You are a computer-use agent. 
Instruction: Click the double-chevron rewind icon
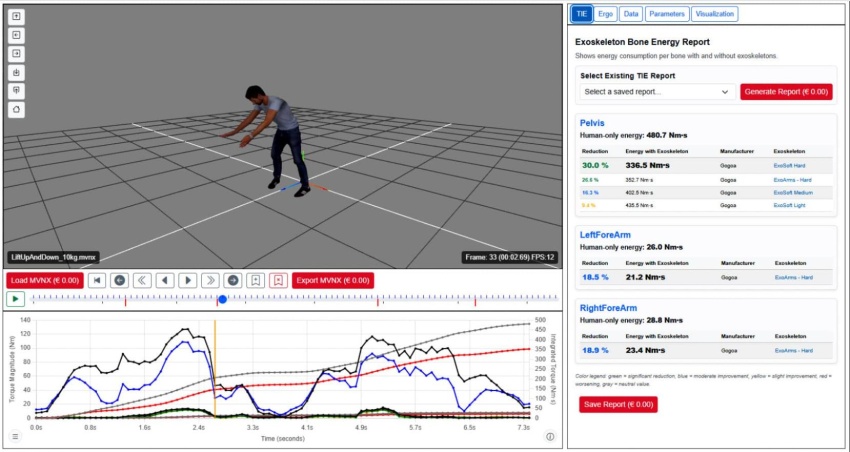pyautogui.click(x=142, y=280)
